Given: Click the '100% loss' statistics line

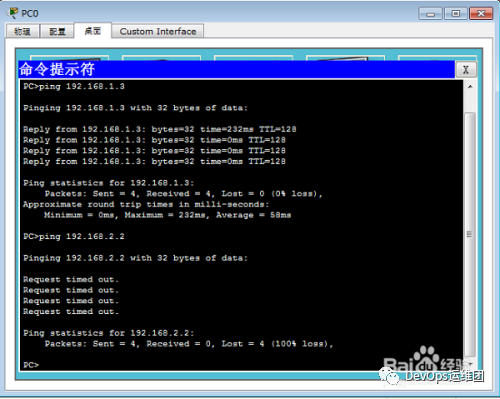Looking at the screenshot, I should pos(189,344).
